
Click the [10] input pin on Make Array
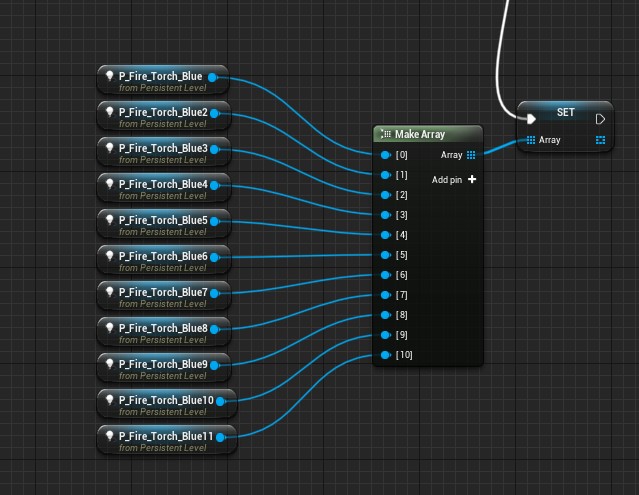click(386, 355)
